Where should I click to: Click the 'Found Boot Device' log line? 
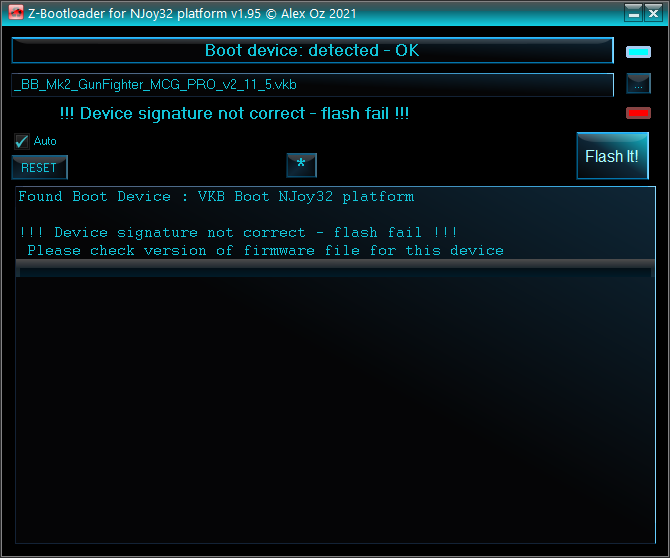216,197
